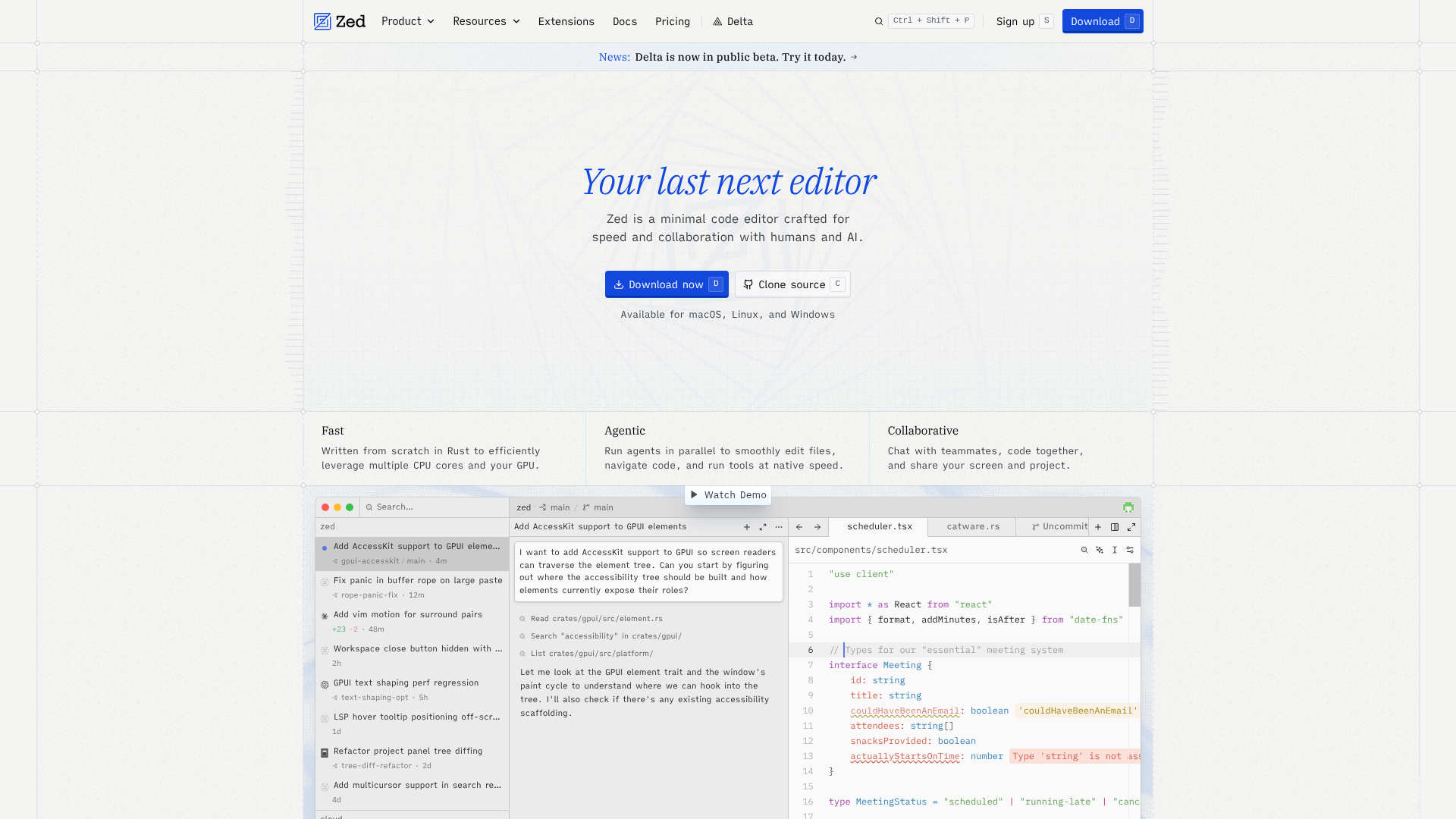Click the search icon beside List crates/gpui/src/platform/
Image resolution: width=1456 pixels, height=819 pixels.
point(522,654)
